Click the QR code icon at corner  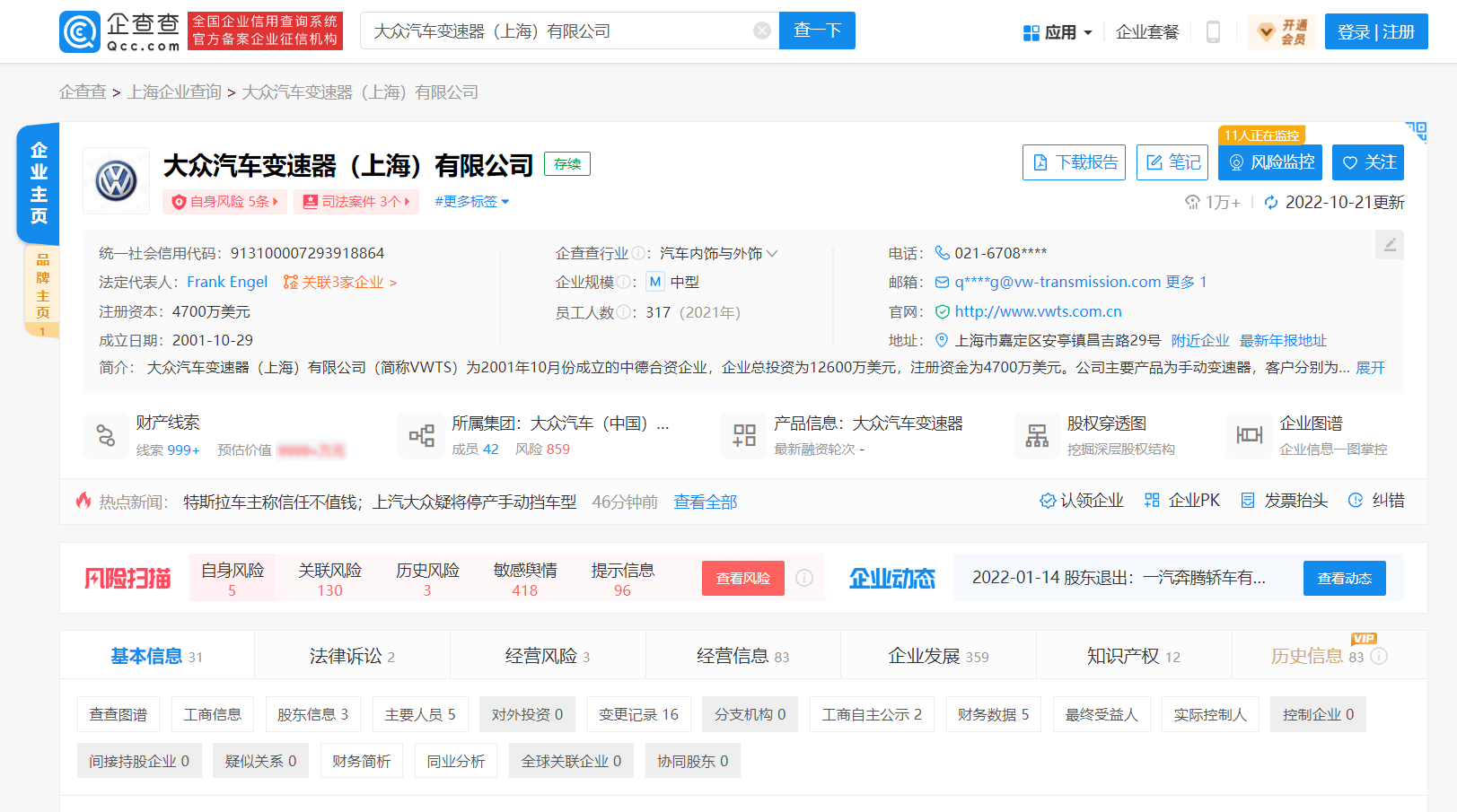[x=1416, y=132]
